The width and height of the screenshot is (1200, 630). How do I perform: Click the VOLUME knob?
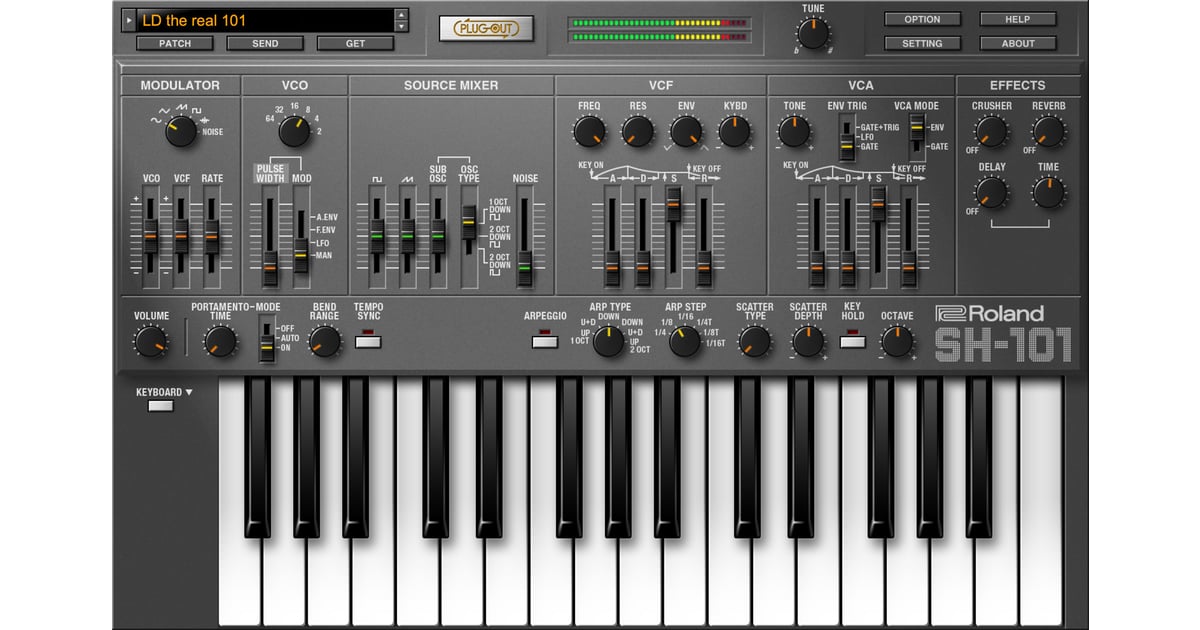(151, 343)
